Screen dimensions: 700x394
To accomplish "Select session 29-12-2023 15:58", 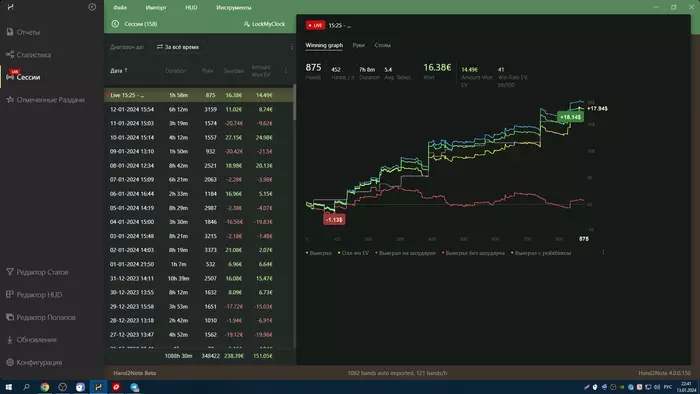I will (199, 307).
